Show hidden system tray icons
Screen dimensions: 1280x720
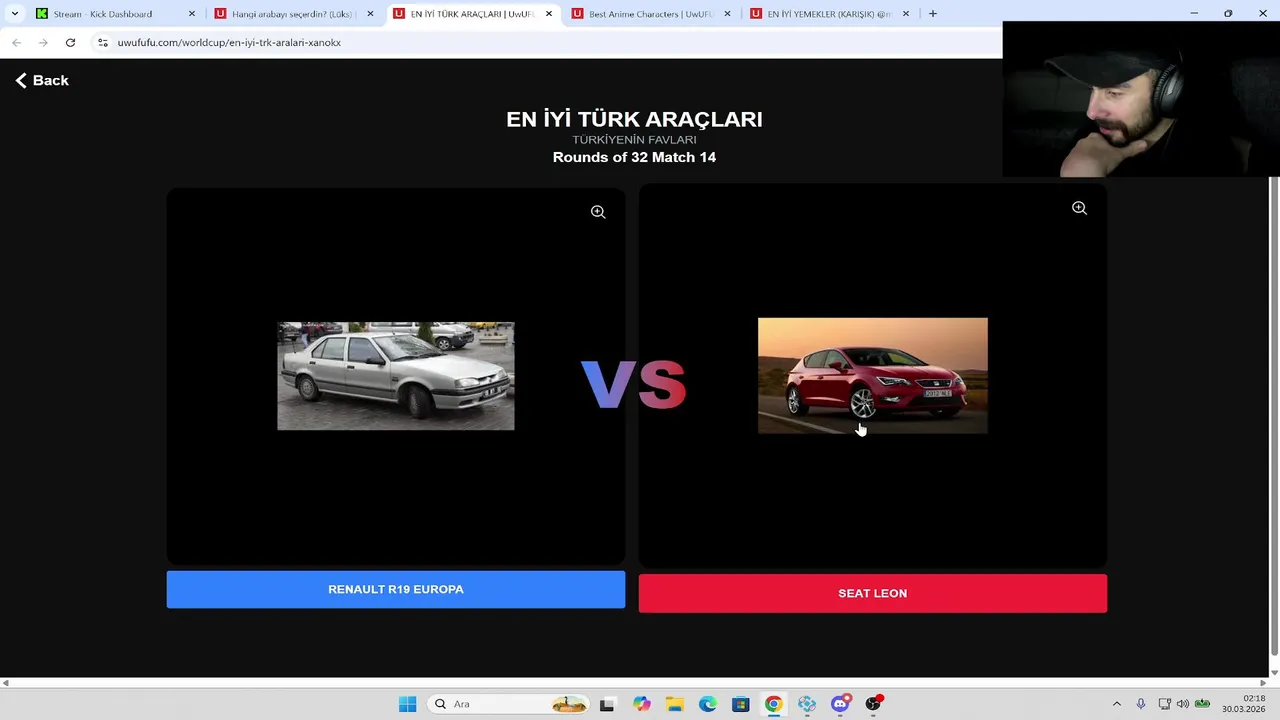tap(1117, 704)
